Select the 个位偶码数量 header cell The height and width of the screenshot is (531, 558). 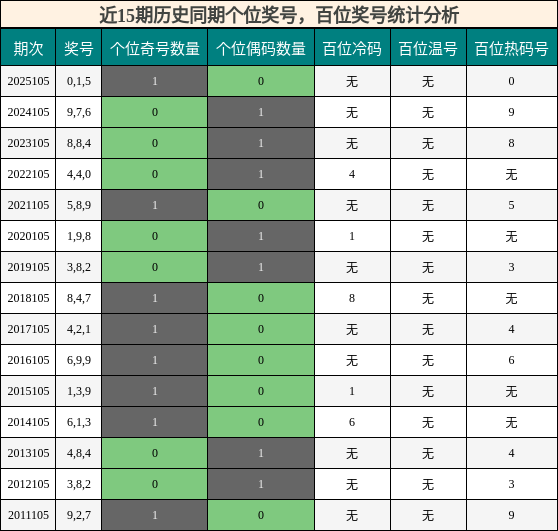(261, 47)
